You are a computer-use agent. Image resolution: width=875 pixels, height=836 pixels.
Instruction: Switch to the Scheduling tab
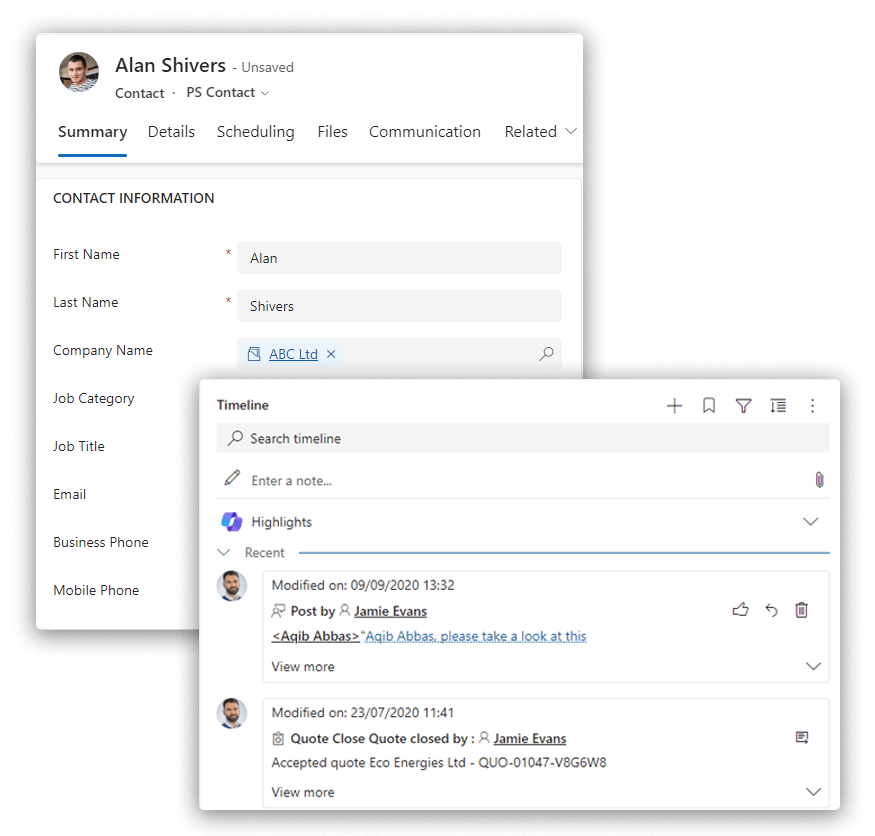click(x=255, y=132)
